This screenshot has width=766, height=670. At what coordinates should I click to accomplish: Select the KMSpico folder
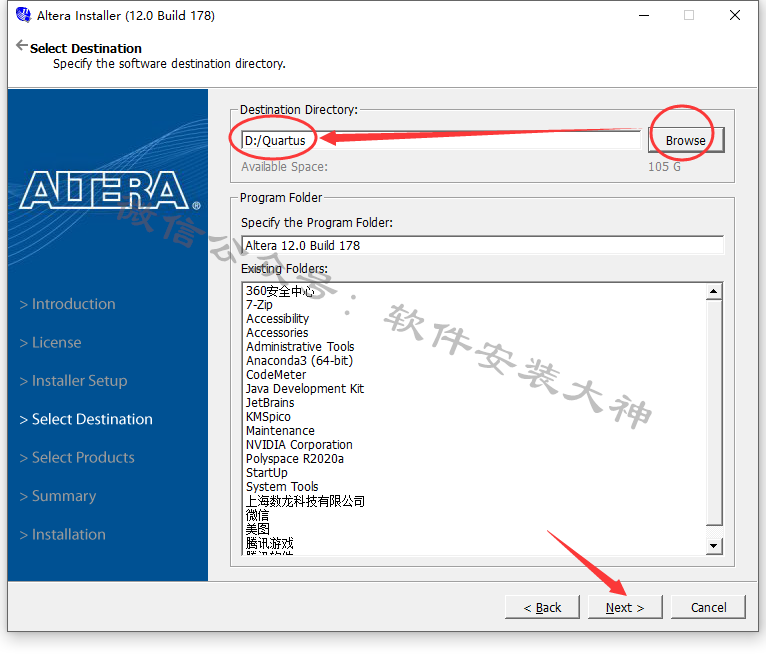coord(268,417)
